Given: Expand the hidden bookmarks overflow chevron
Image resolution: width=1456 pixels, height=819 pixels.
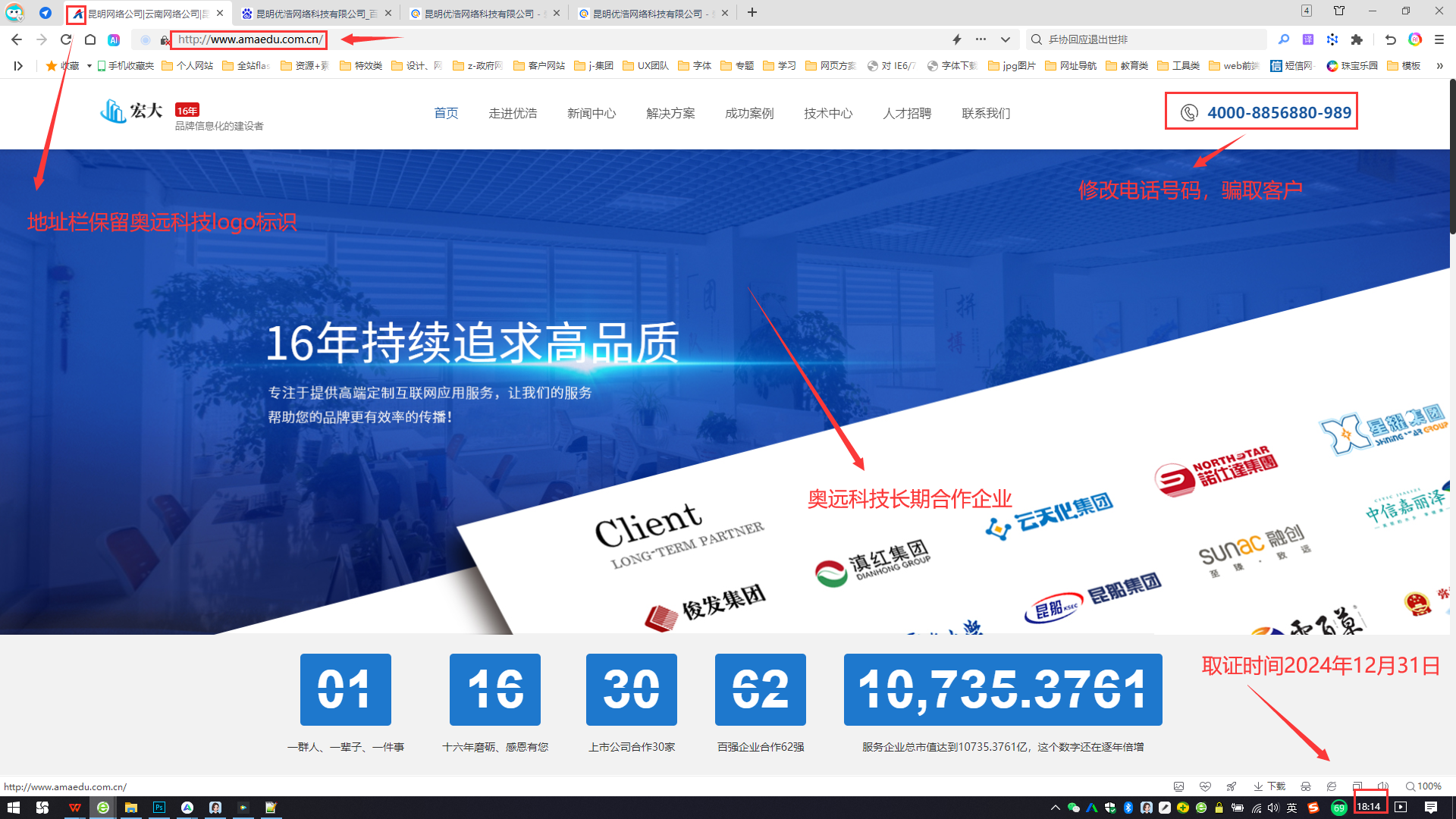Looking at the screenshot, I should 1439,66.
